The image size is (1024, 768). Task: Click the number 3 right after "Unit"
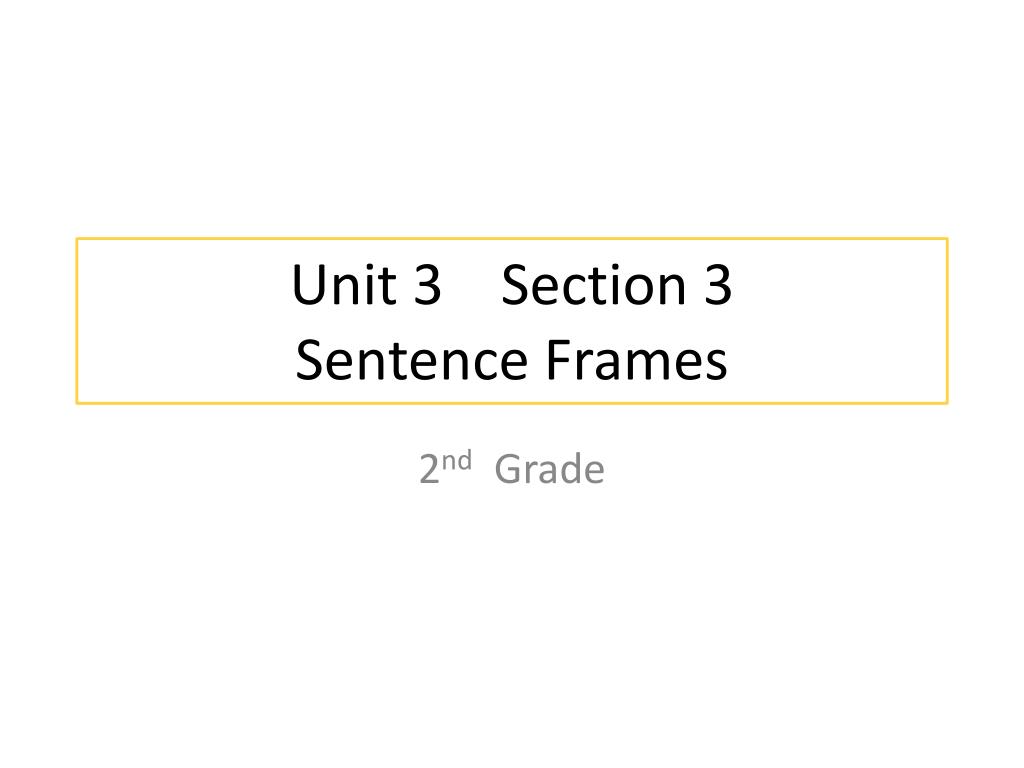click(x=428, y=285)
